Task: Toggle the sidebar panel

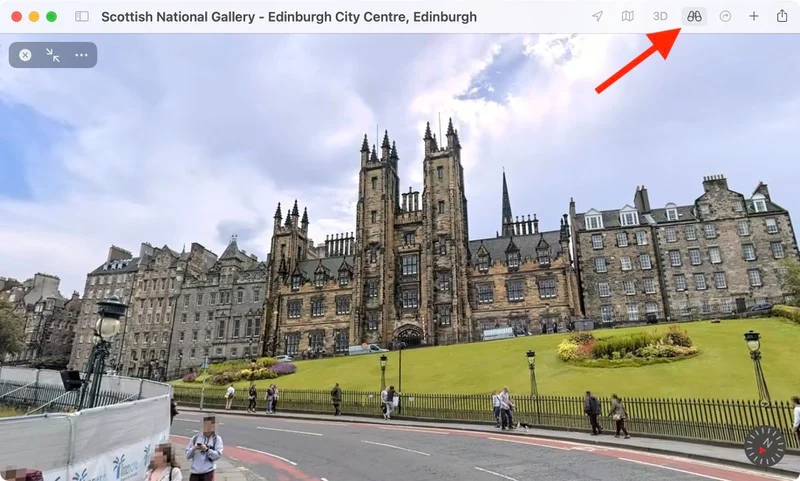Action: pos(82,17)
